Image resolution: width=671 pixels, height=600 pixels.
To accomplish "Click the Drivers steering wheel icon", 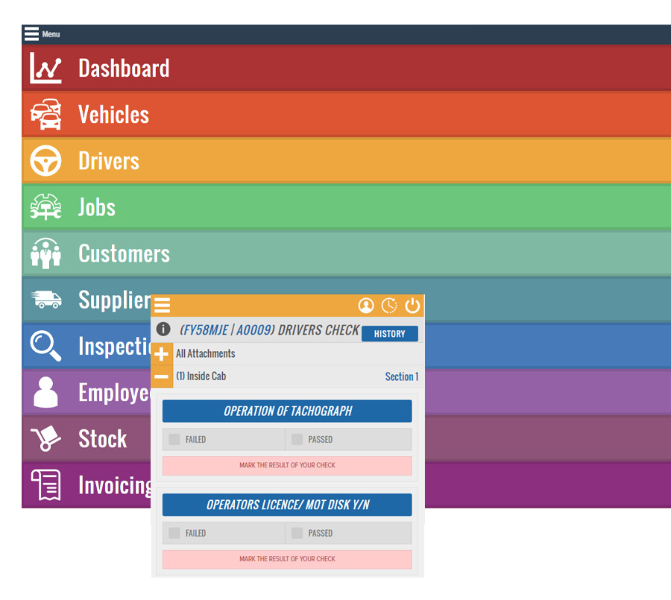I will (46, 161).
